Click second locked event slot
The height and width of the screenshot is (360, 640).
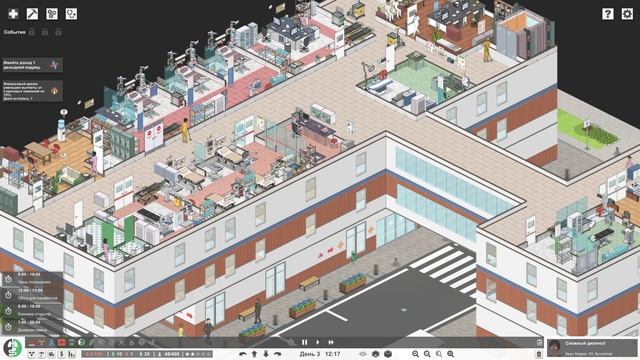[x=45, y=32]
